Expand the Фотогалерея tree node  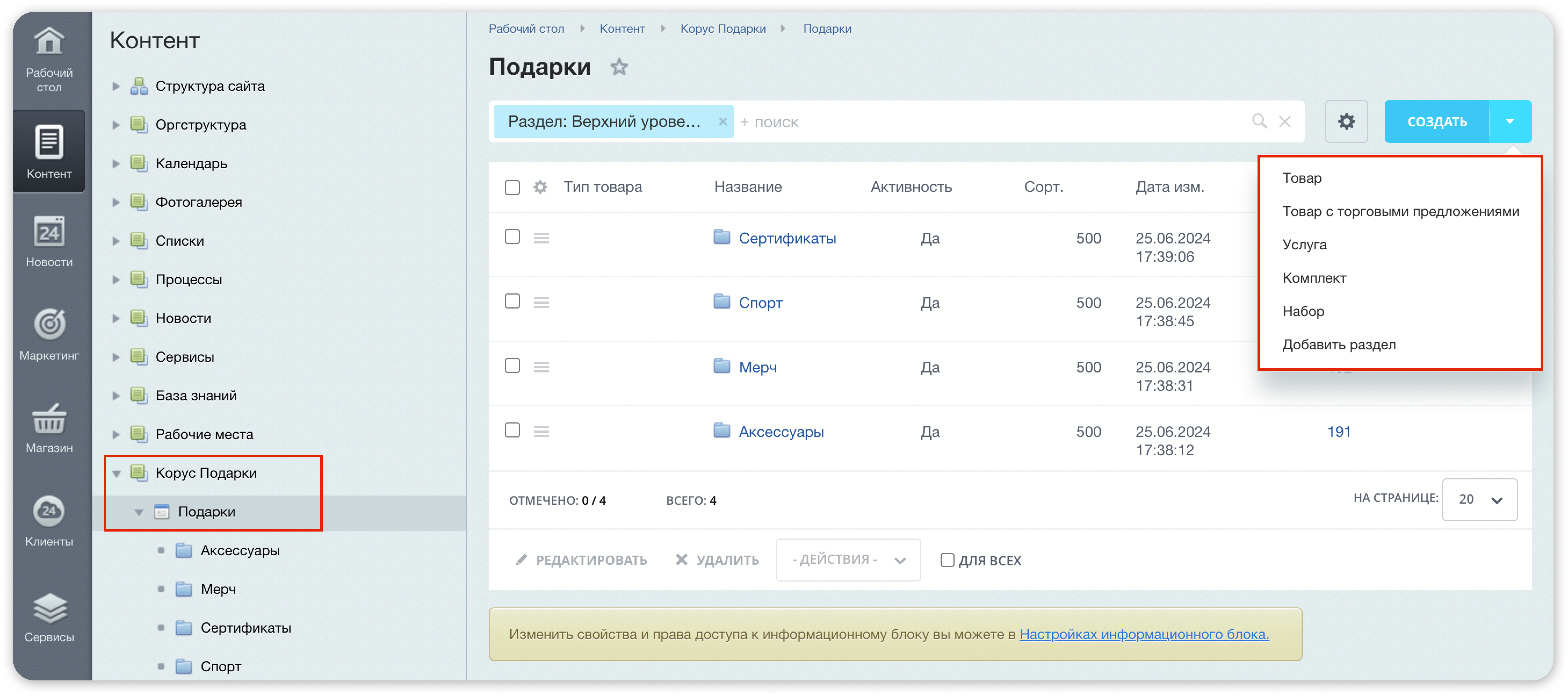pyautogui.click(x=116, y=202)
